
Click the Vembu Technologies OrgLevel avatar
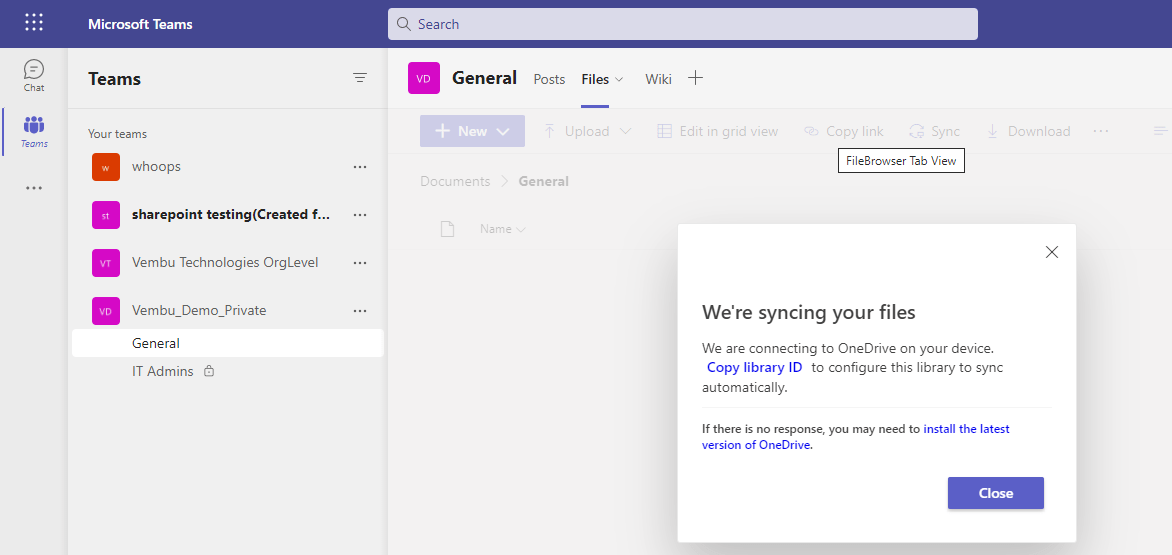click(105, 263)
